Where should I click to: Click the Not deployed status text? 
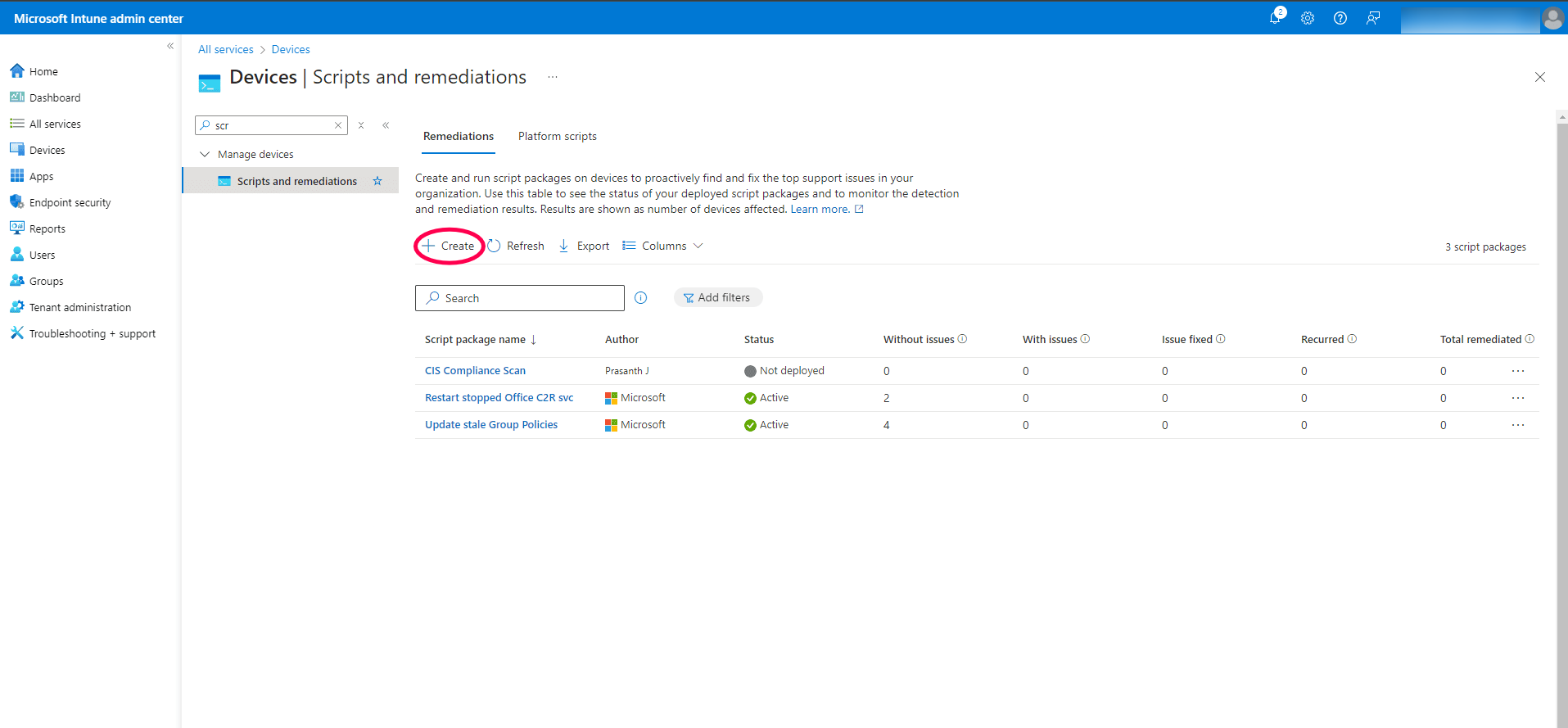tap(792, 371)
